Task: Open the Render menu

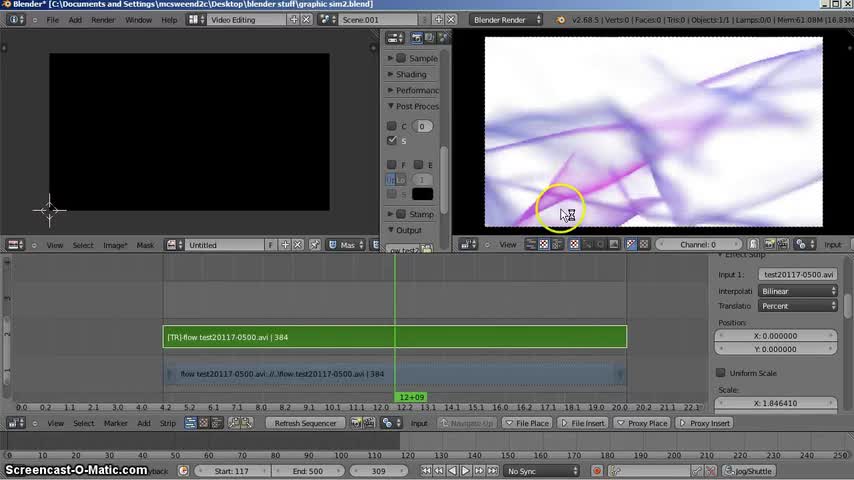Action: click(x=103, y=20)
